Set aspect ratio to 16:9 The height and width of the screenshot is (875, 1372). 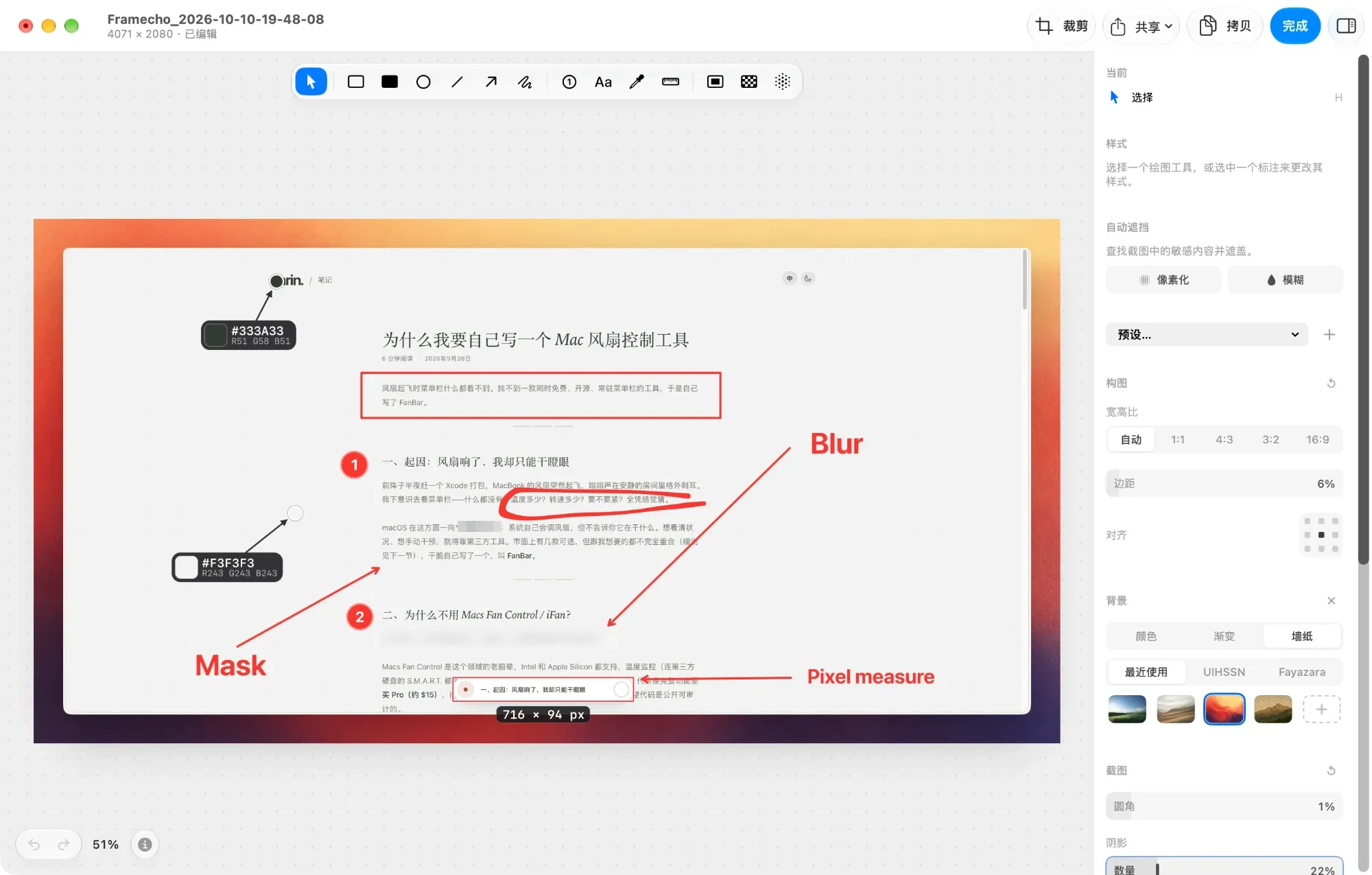pos(1318,439)
